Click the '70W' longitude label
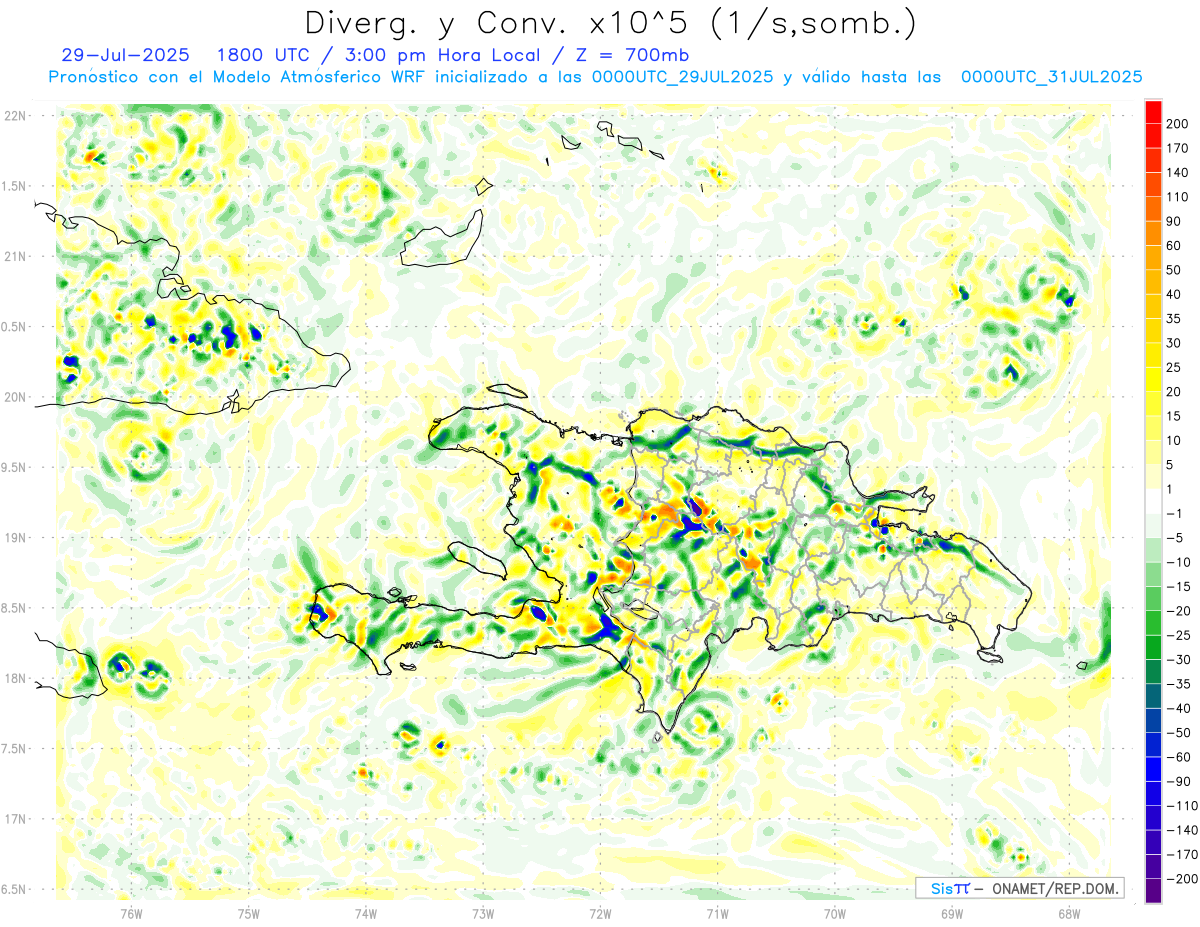Viewport: 1200px width, 927px height. click(835, 912)
